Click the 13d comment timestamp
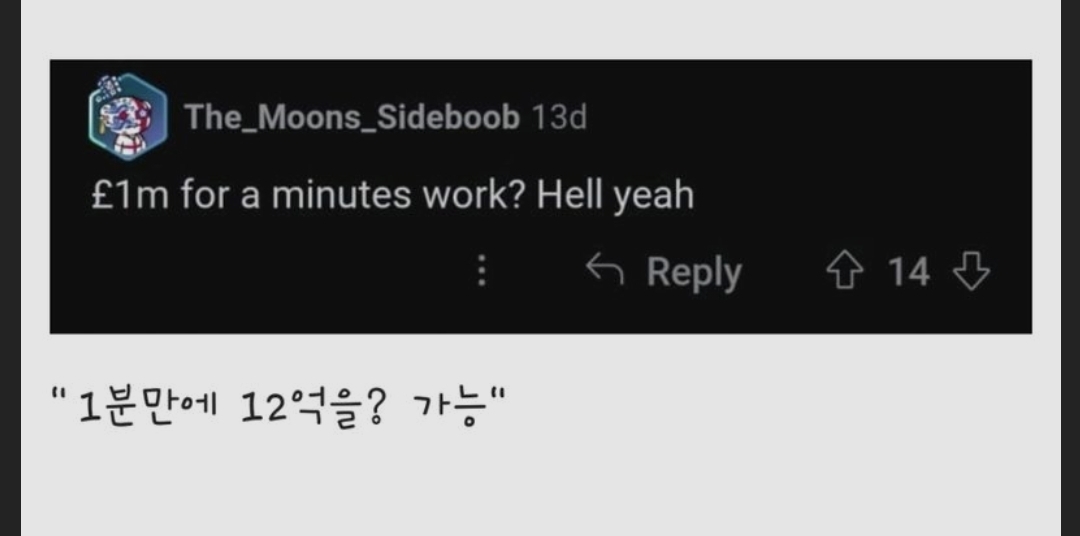This screenshot has height=536, width=1080. 558,117
